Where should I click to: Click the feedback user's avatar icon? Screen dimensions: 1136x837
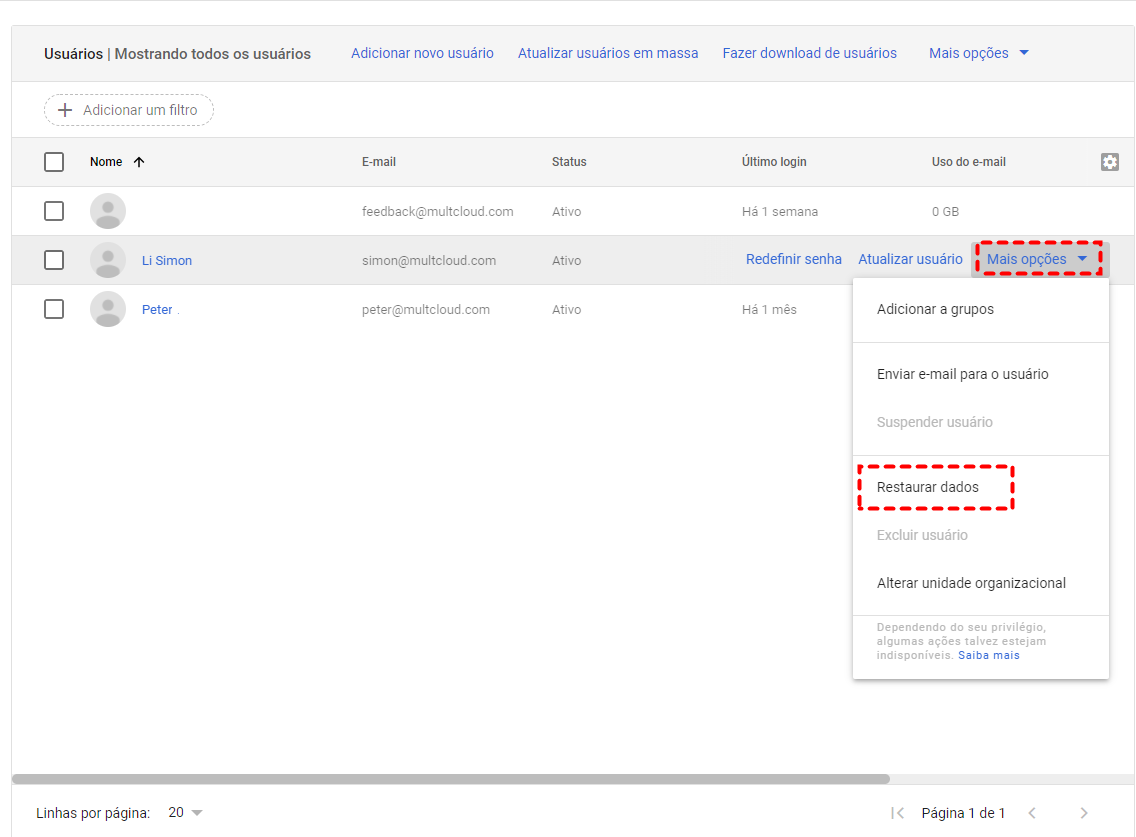tap(108, 211)
